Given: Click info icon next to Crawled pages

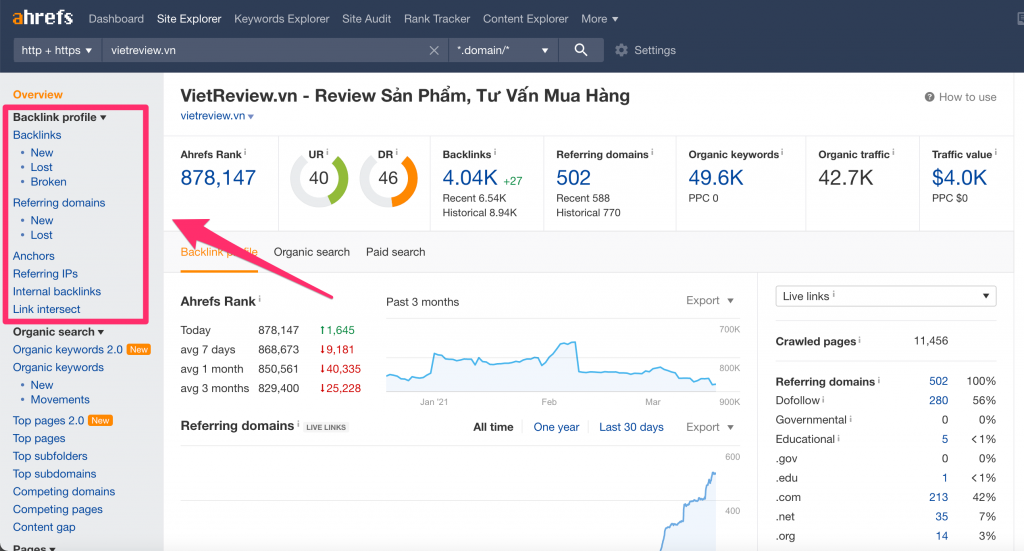Looking at the screenshot, I should click(x=859, y=339).
